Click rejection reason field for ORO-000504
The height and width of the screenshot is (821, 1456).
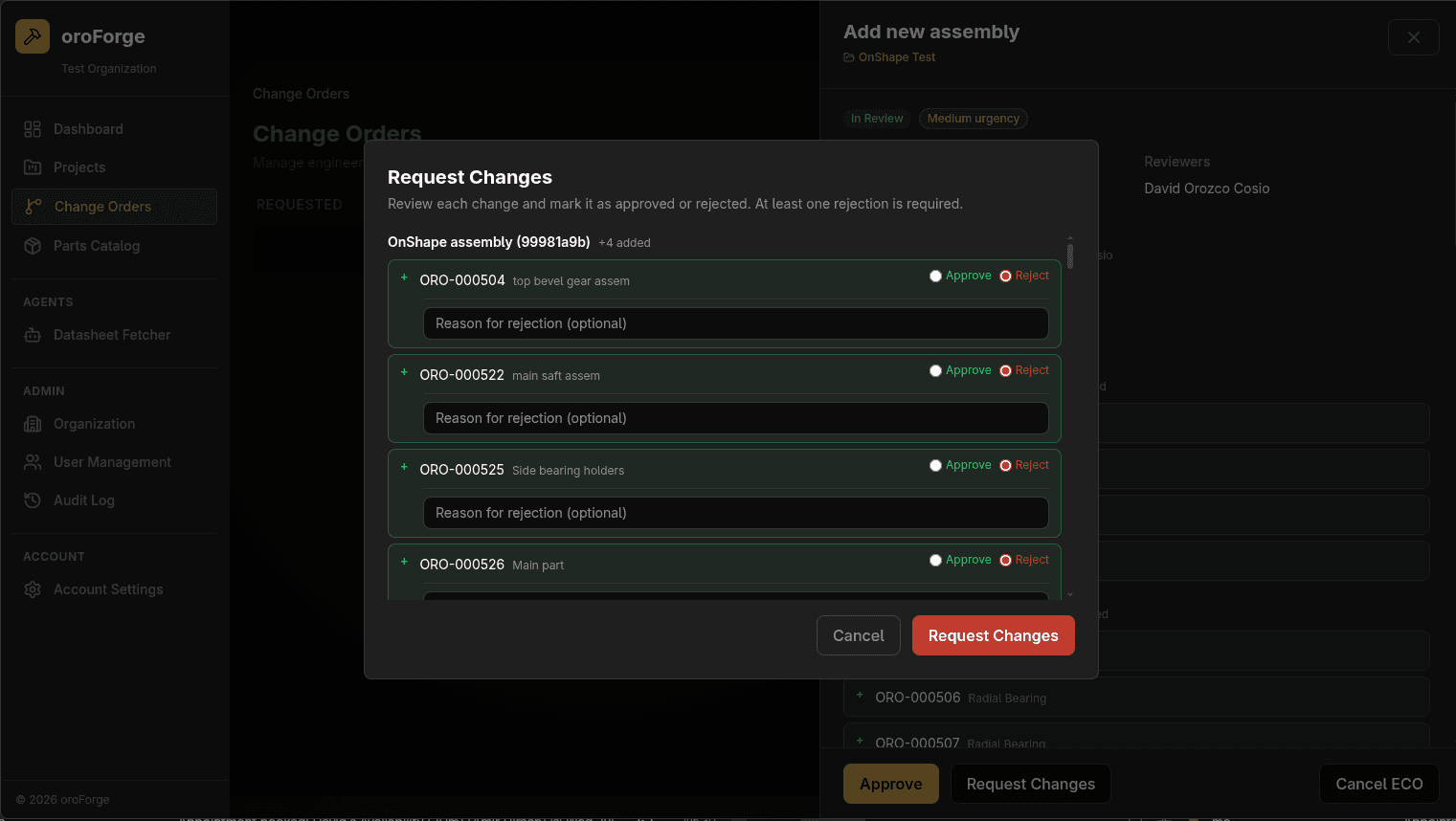(736, 323)
